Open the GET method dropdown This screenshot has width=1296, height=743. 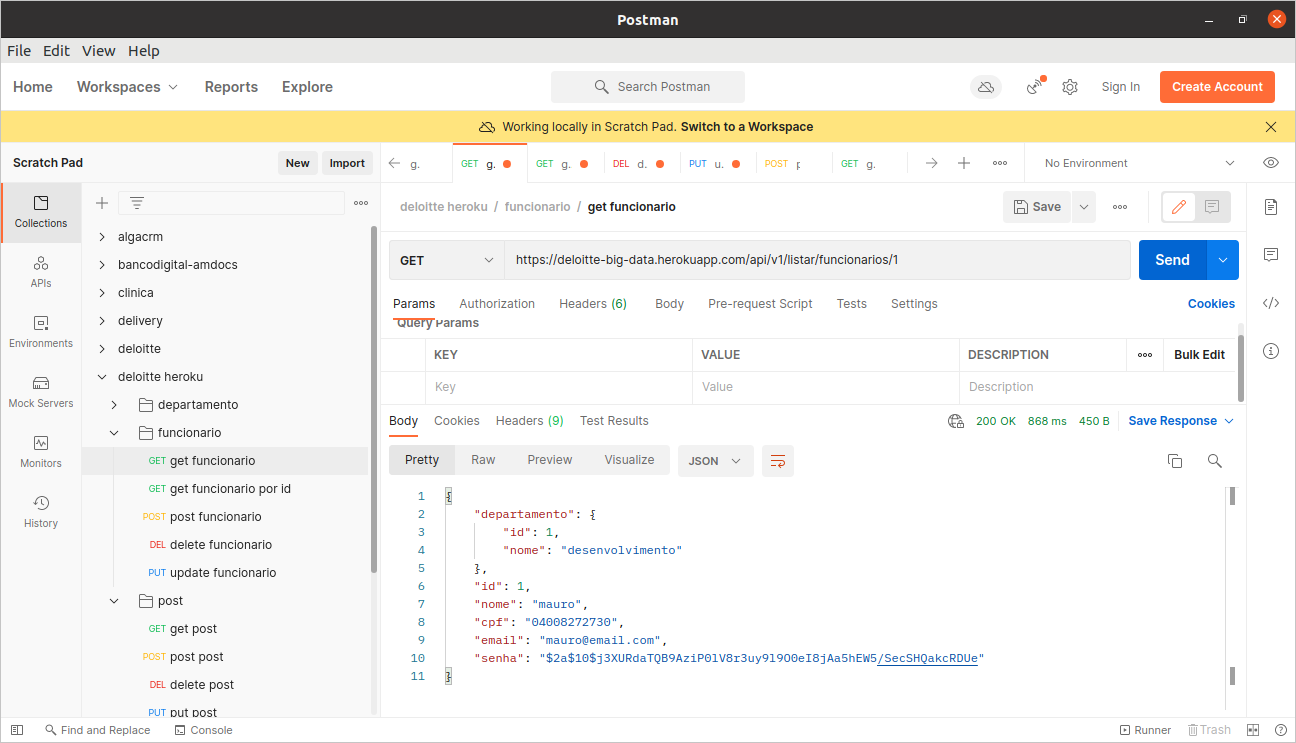pyautogui.click(x=447, y=260)
